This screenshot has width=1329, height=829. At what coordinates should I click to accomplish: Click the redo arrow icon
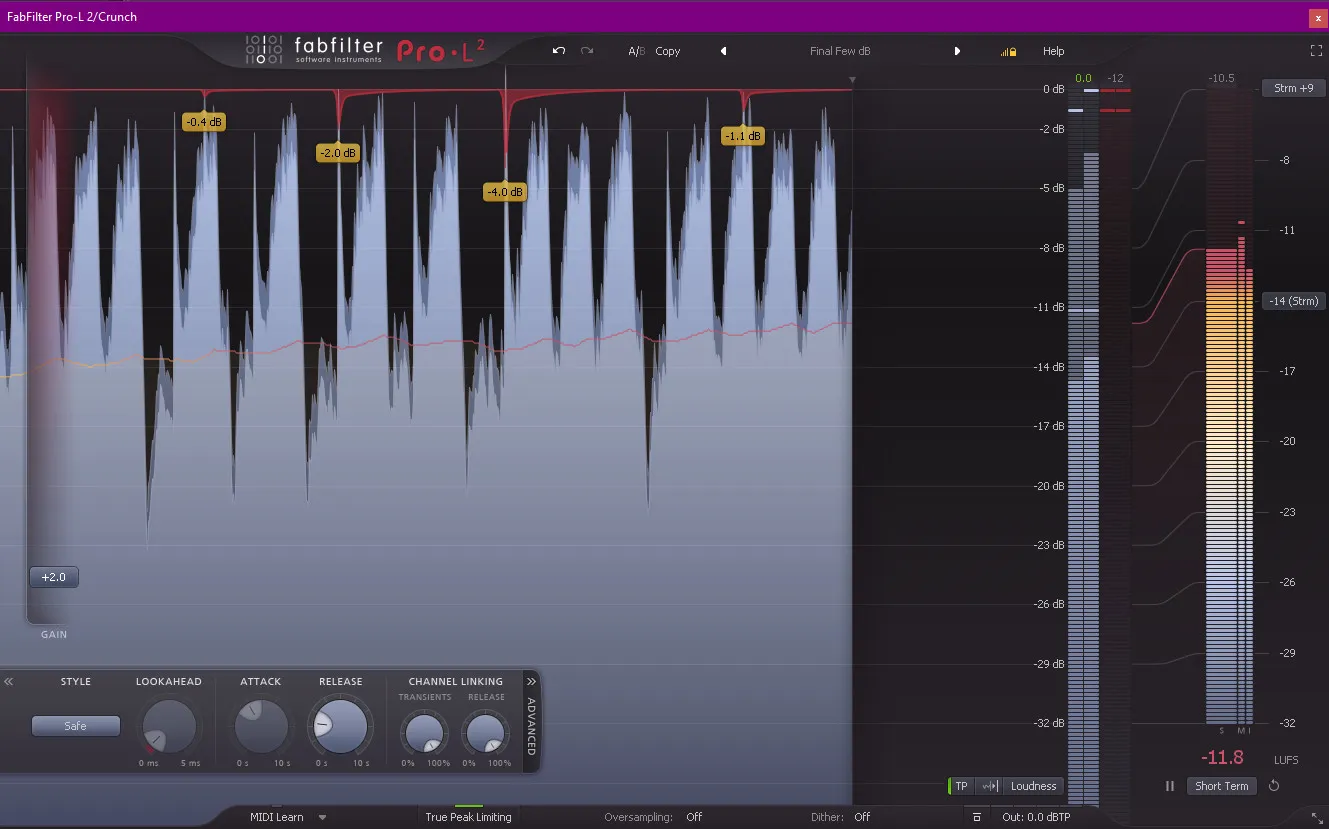point(587,51)
